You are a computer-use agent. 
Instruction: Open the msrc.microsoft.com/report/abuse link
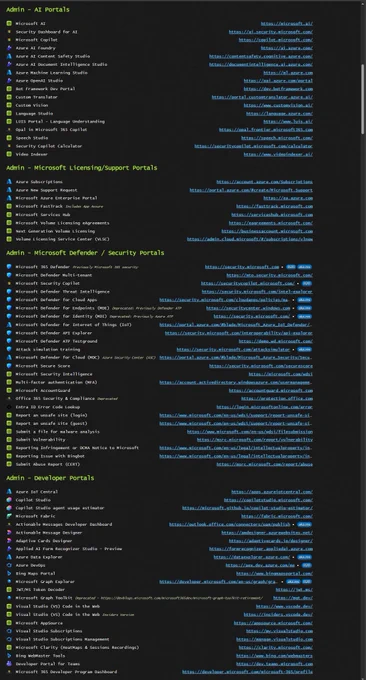tap(265, 464)
